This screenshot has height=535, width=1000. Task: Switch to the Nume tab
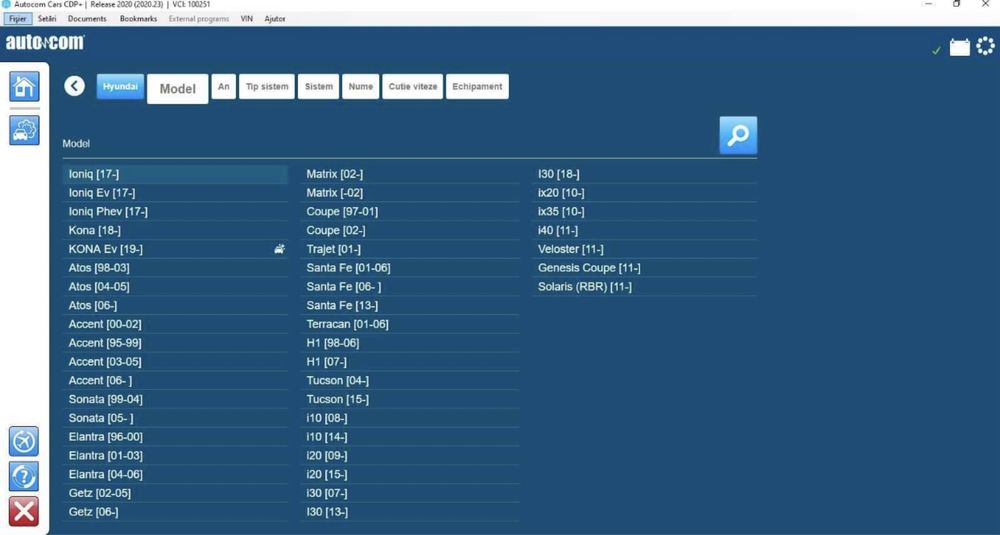[x=360, y=86]
